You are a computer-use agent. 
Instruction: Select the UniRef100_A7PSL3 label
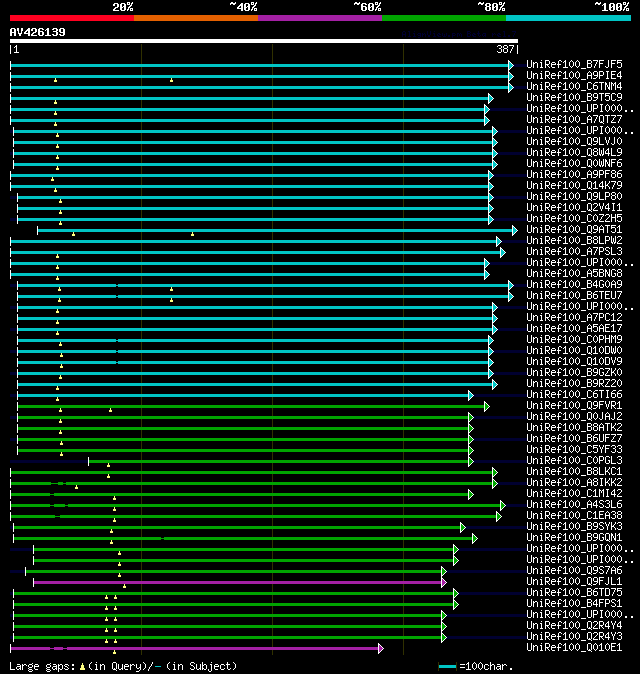[574, 251]
